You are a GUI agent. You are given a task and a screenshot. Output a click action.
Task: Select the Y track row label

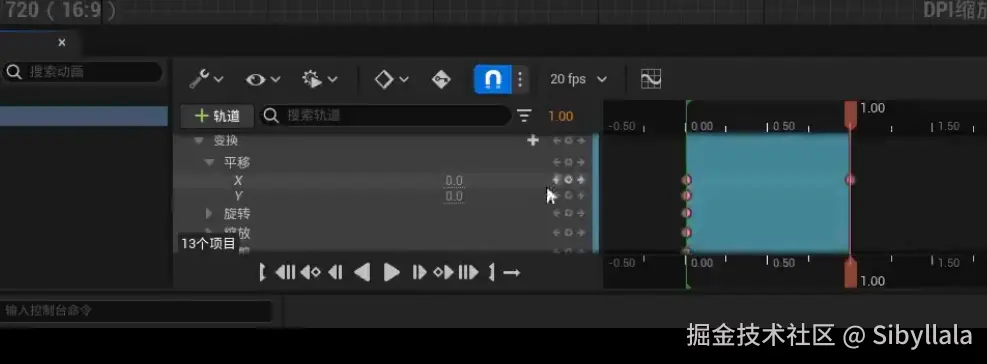[239, 196]
